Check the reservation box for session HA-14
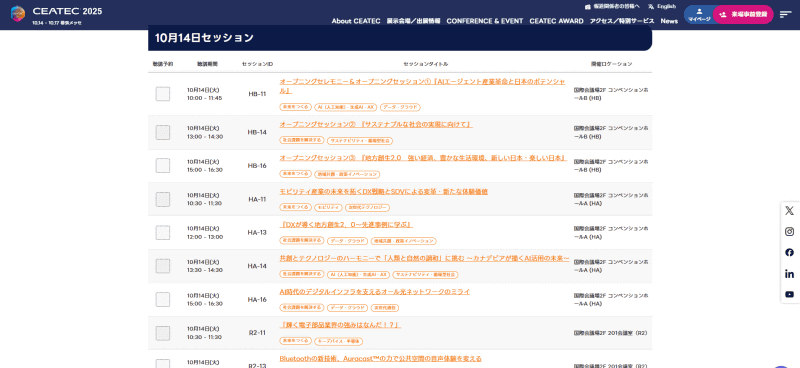 (x=163, y=266)
